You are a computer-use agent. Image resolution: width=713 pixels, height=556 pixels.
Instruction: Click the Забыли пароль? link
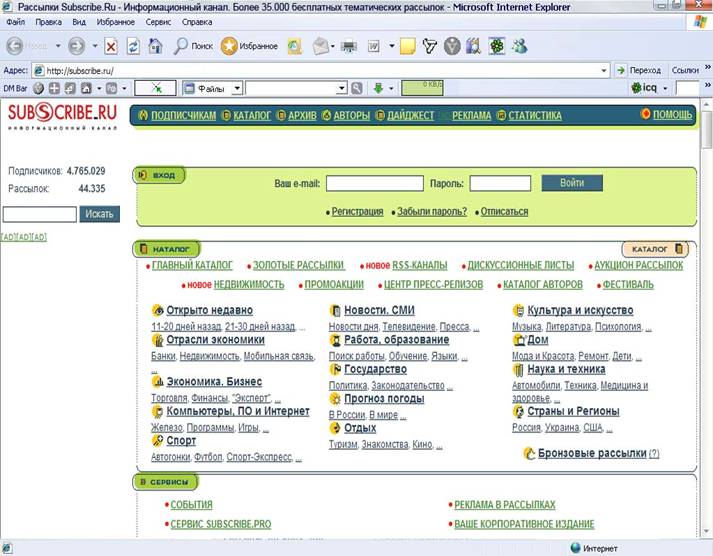click(x=432, y=211)
